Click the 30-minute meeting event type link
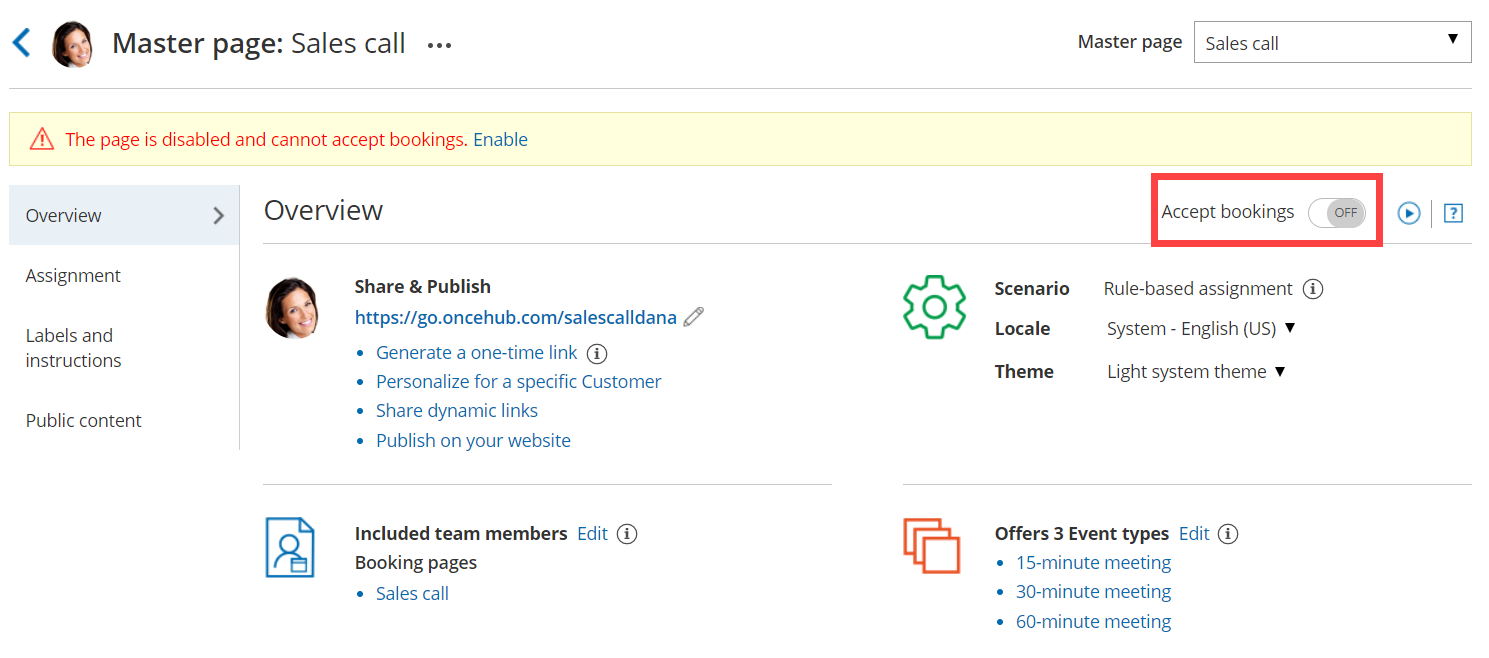1489x658 pixels. coord(1093,592)
